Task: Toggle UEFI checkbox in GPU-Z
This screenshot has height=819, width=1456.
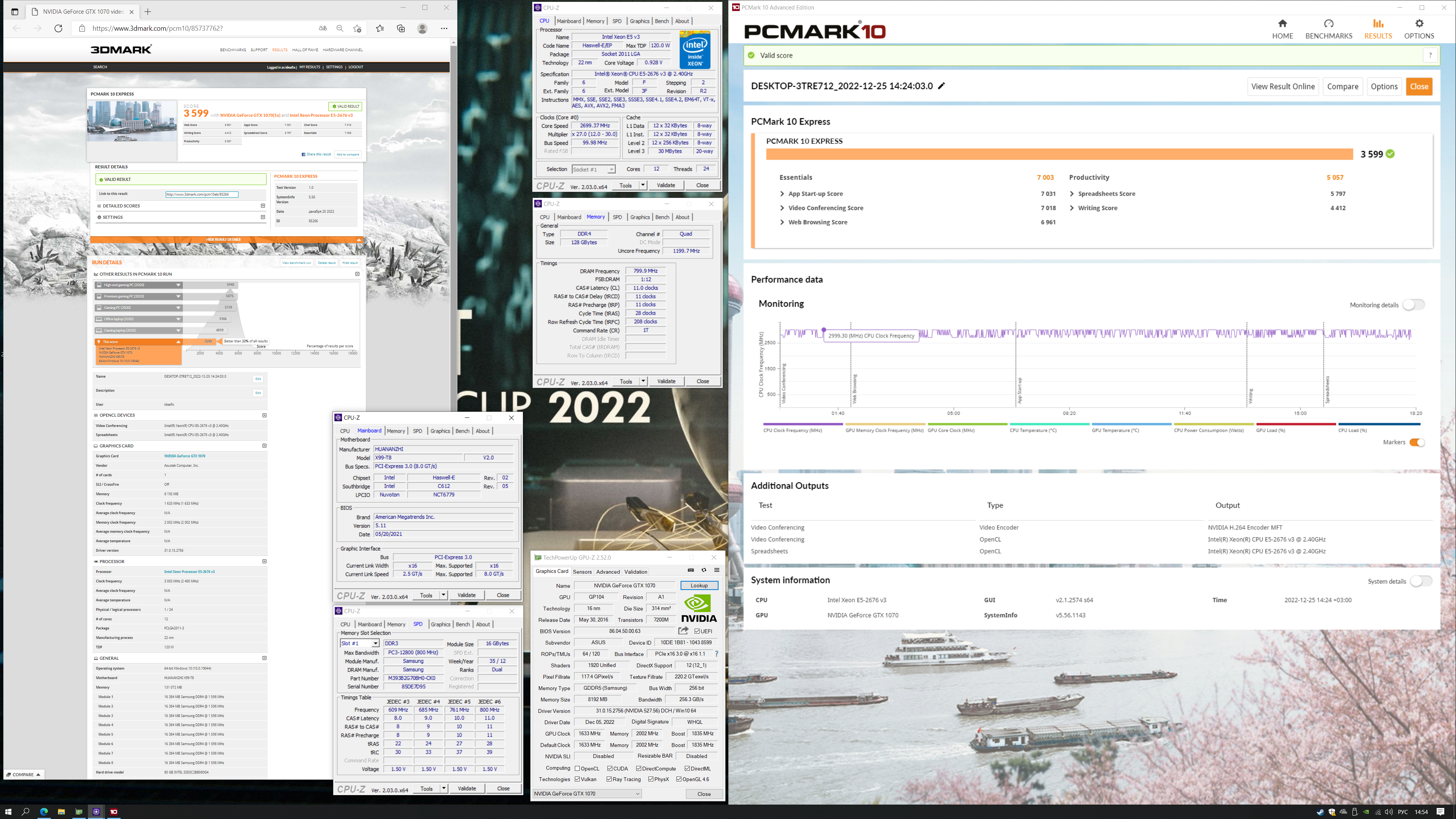Action: click(x=697, y=631)
